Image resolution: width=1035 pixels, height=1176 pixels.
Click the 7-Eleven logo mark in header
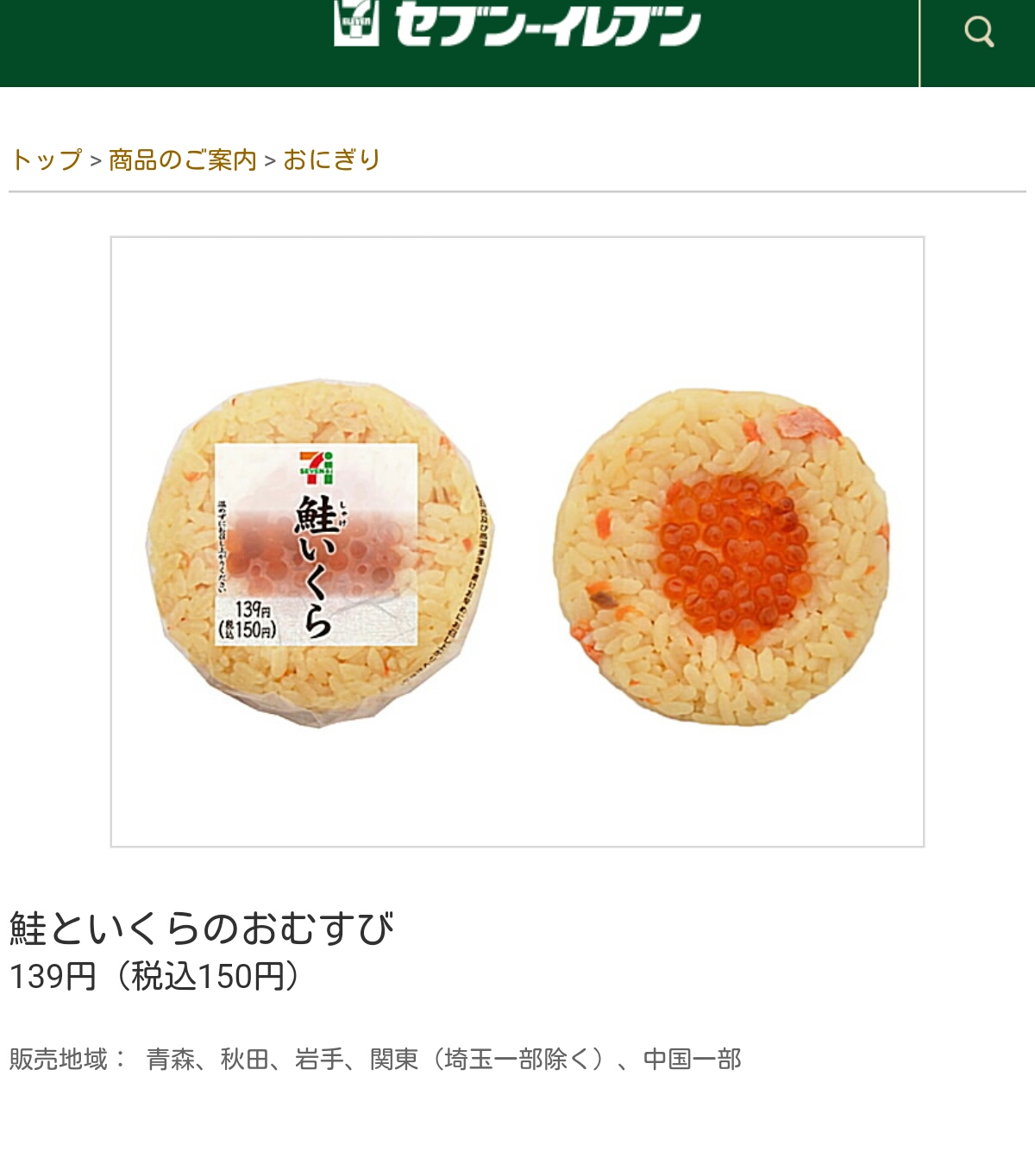[356, 22]
